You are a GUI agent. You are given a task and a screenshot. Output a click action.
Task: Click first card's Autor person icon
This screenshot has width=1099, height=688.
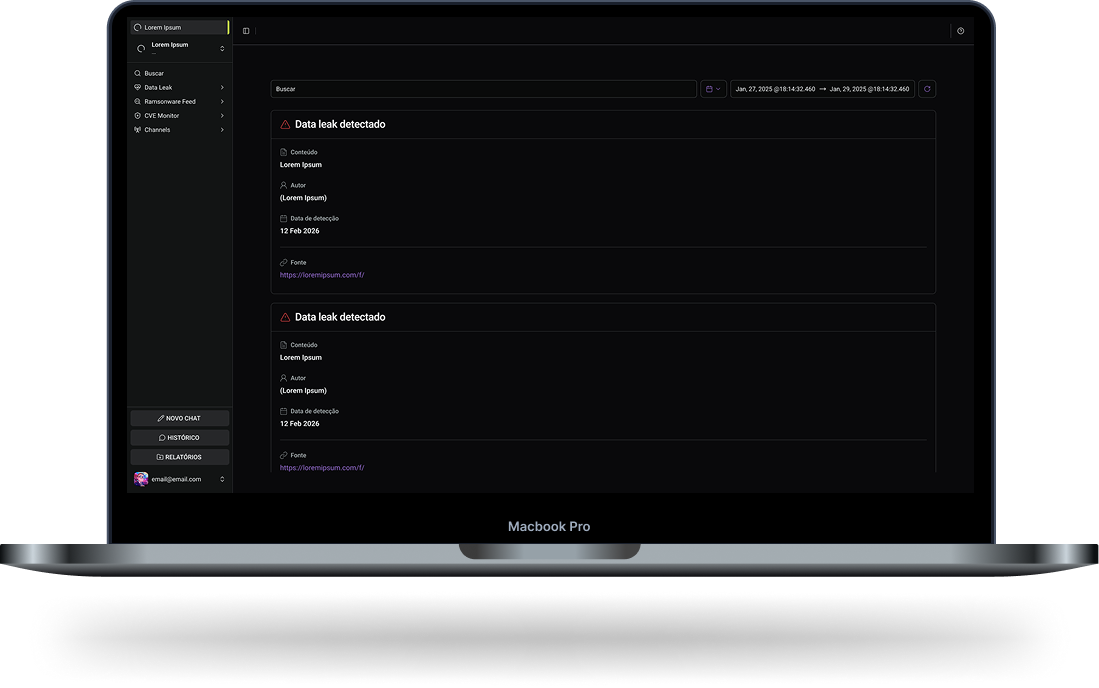pyautogui.click(x=283, y=185)
